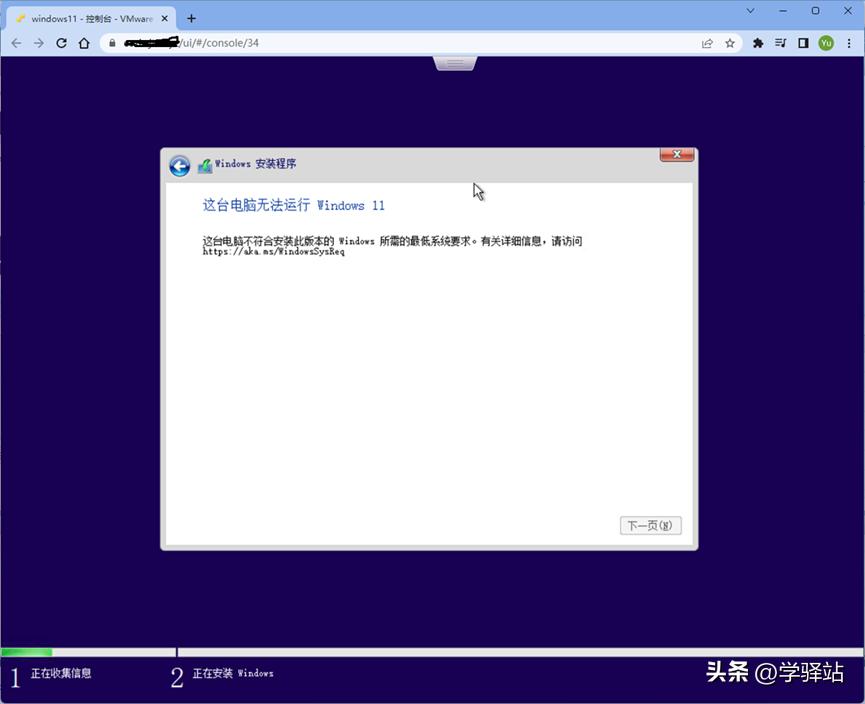Click the share page icon

click(707, 43)
